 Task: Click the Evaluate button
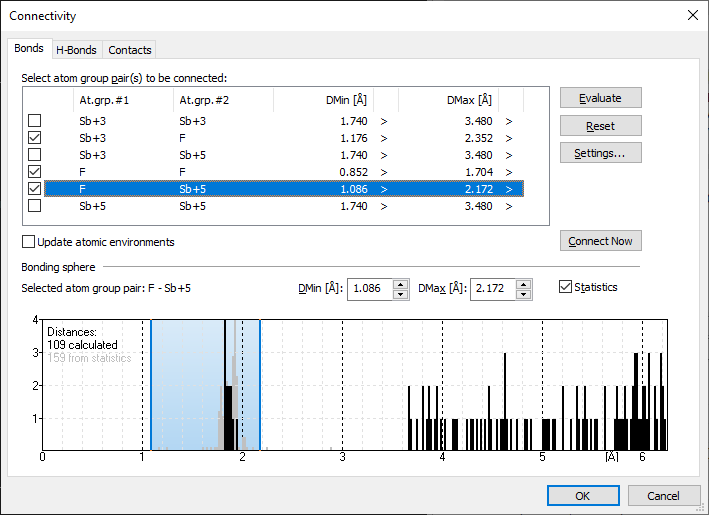point(600,98)
